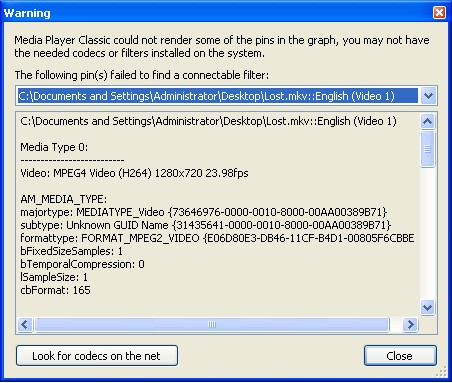Expand the failed pins dropdown arrow
Screen dimensions: 452x383
coord(428,96)
